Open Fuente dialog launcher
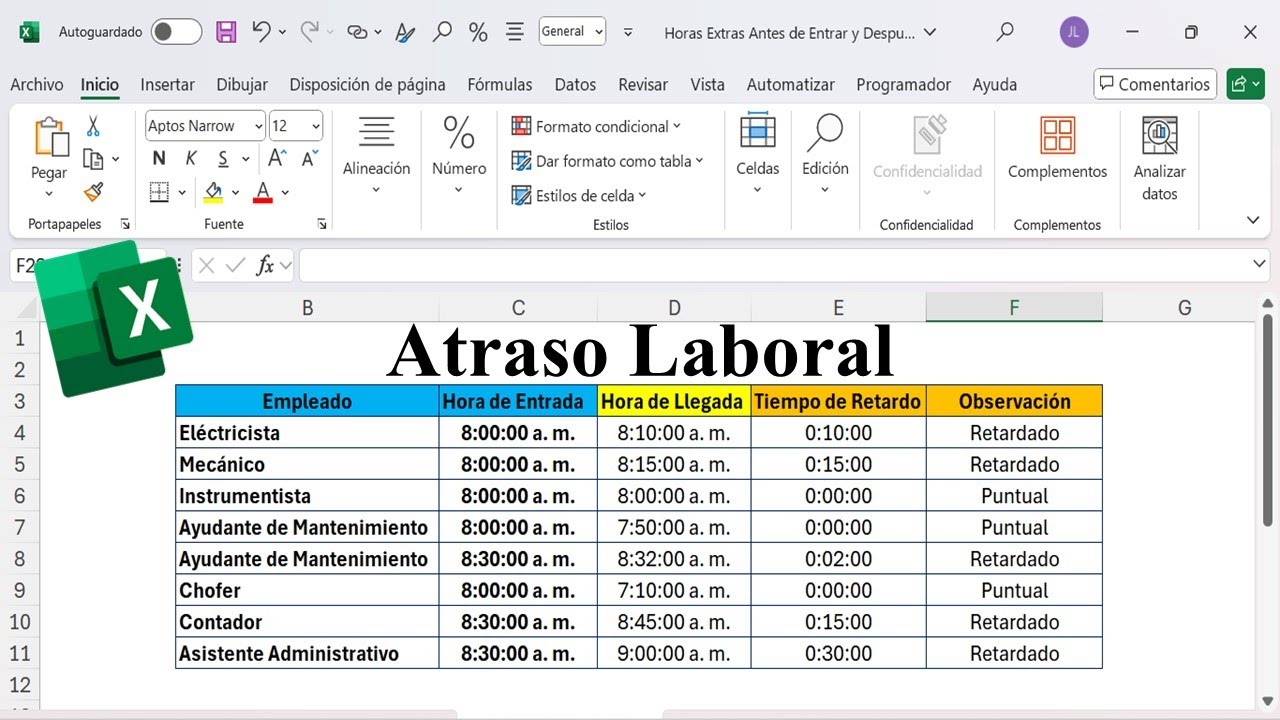Image resolution: width=1280 pixels, height=720 pixels. click(x=322, y=224)
